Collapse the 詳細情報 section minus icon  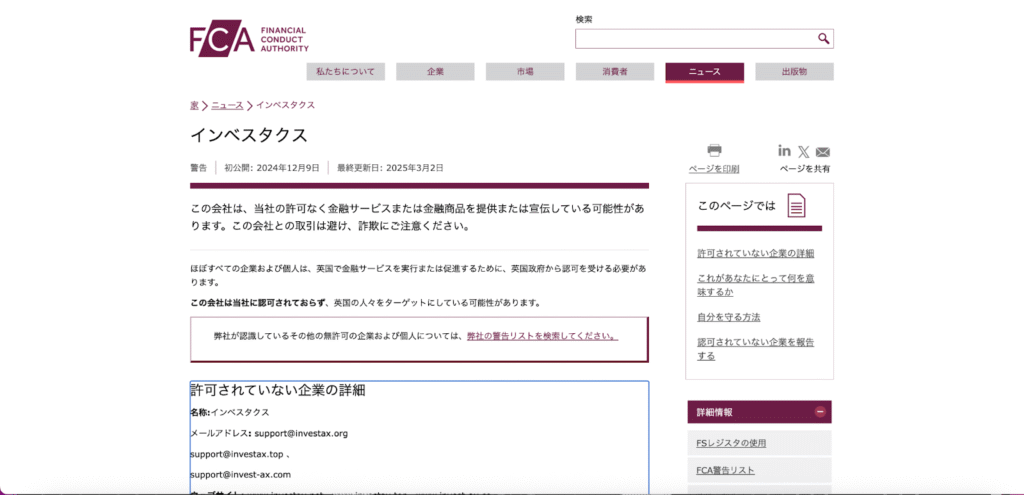[820, 412]
